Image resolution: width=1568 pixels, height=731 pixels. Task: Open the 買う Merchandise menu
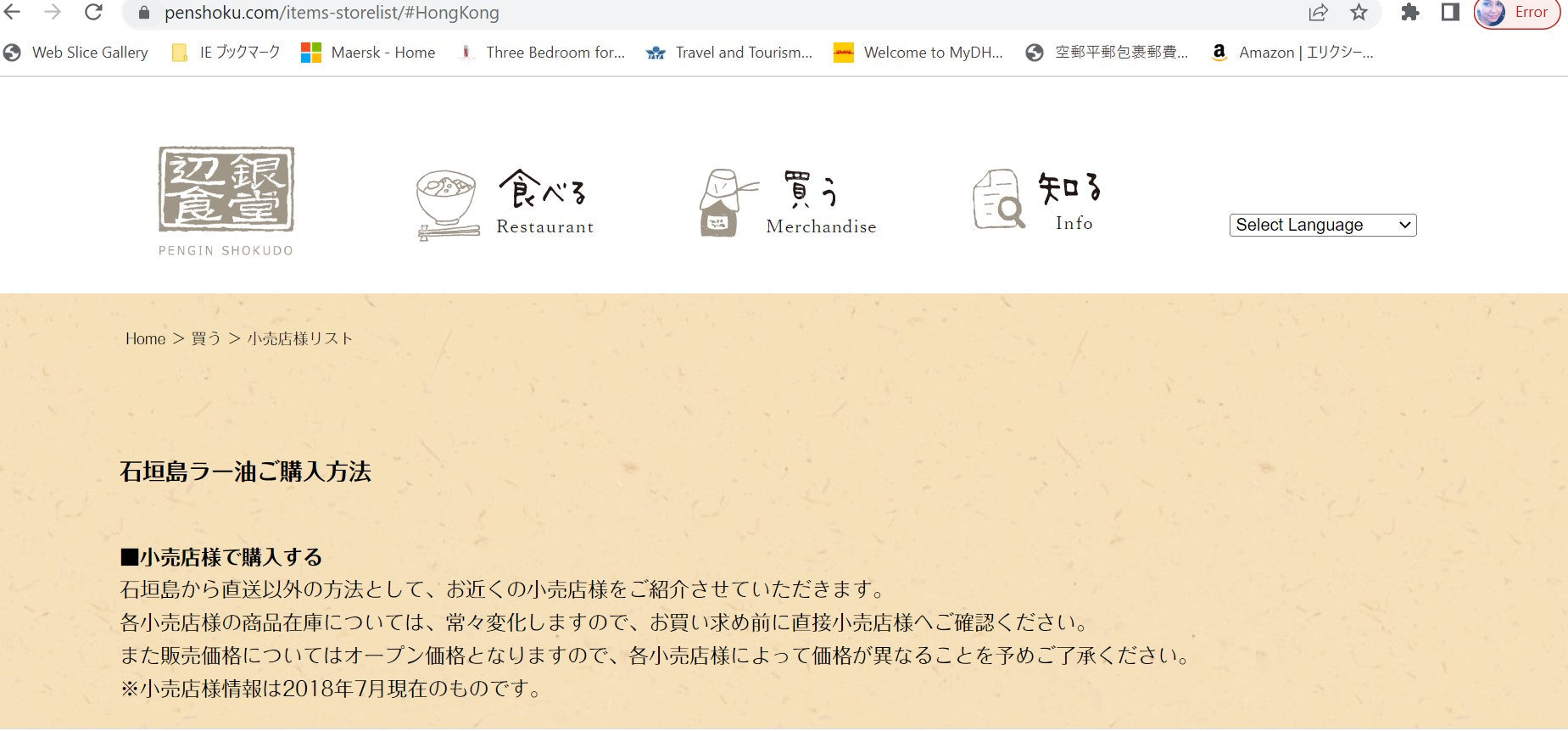821,204
